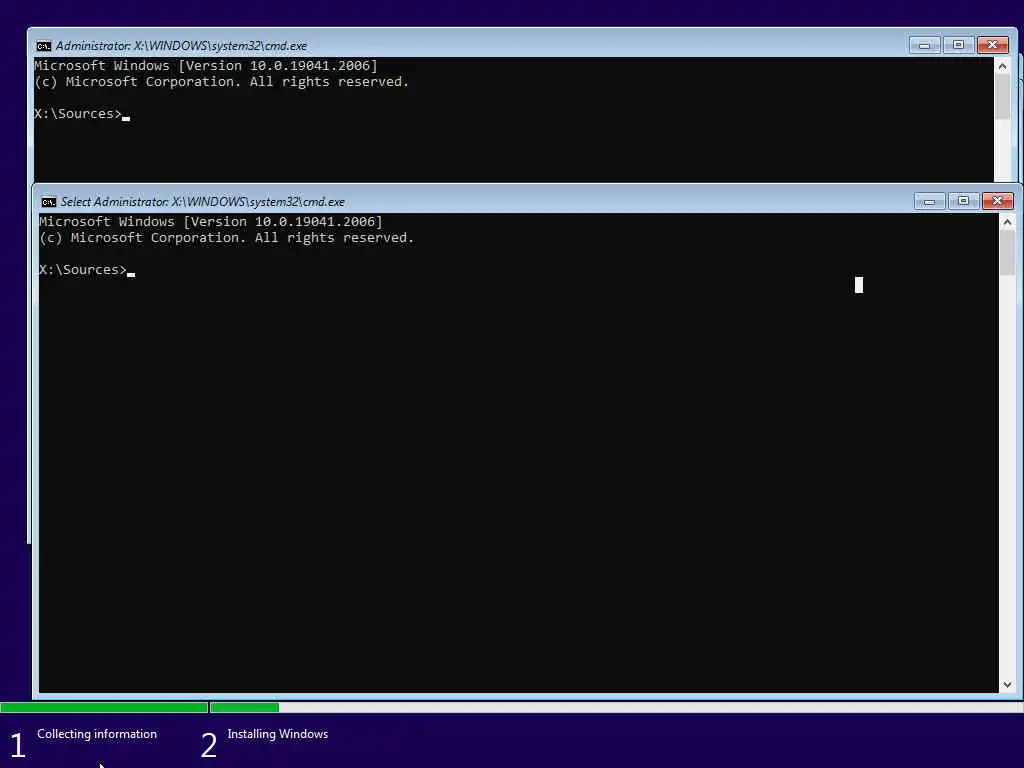Click the rear window title 'Administrator: X:\WINDOWS\system32\cmd.exe'
Image resolution: width=1024 pixels, height=768 pixels.
click(181, 46)
